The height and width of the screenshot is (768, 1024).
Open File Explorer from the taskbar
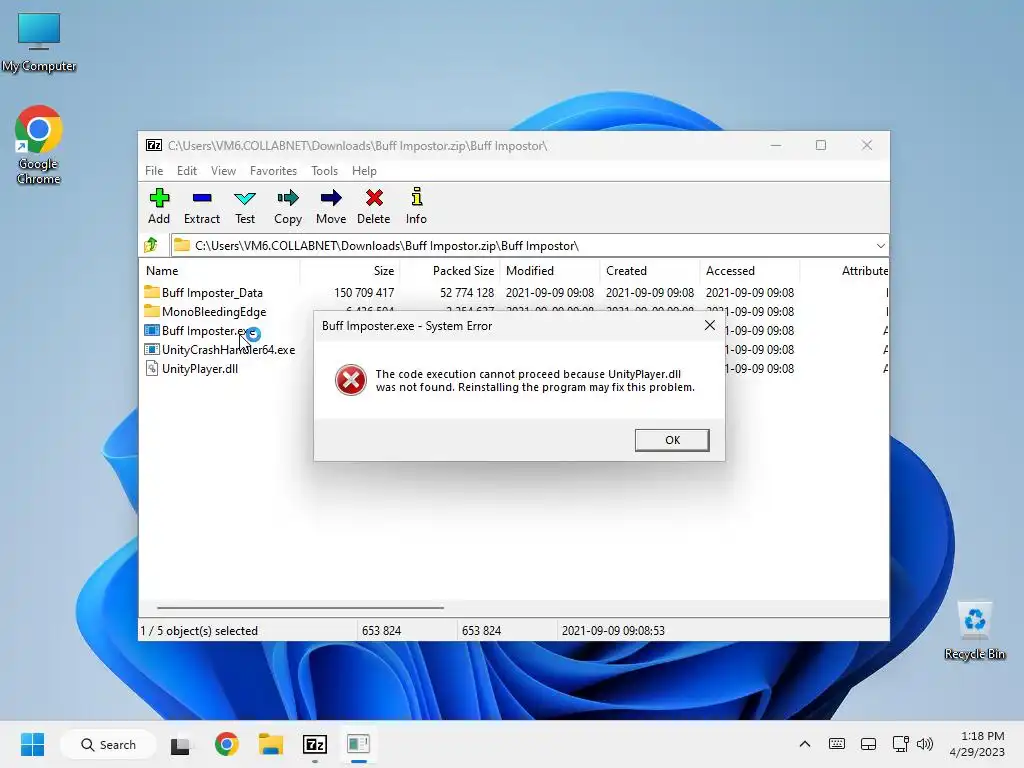click(x=270, y=744)
